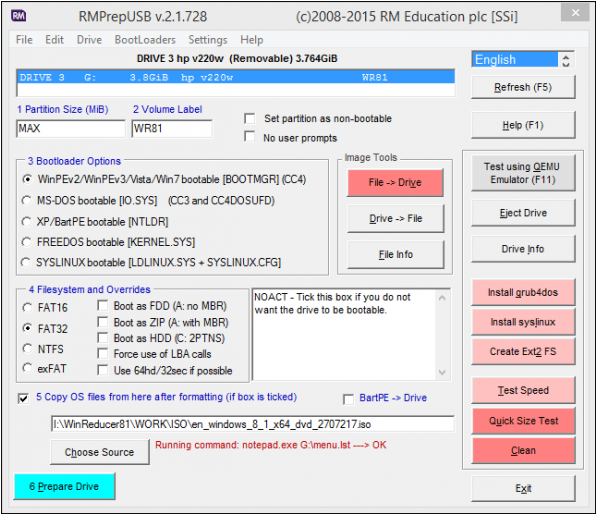Click Install syslinux button

523,322
